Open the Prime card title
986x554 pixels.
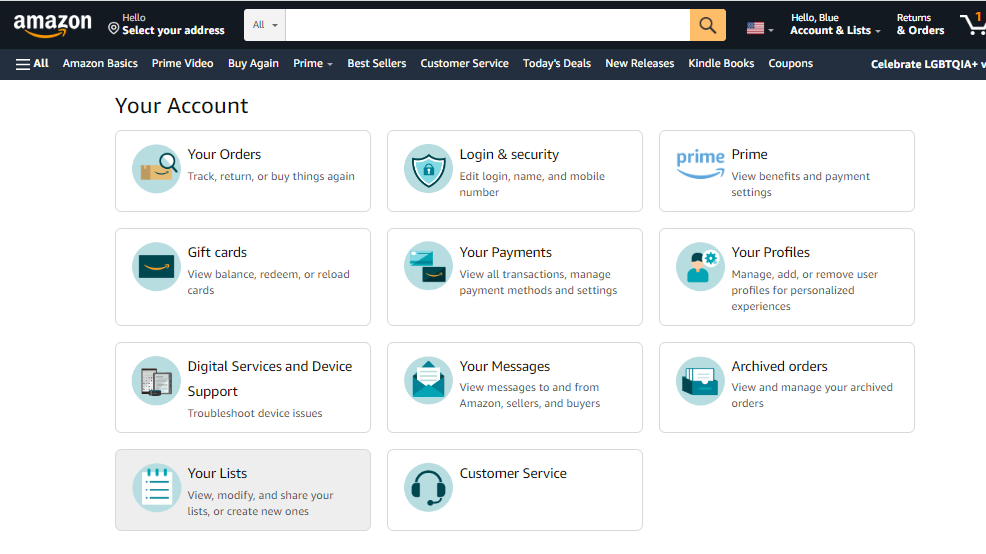click(x=750, y=155)
